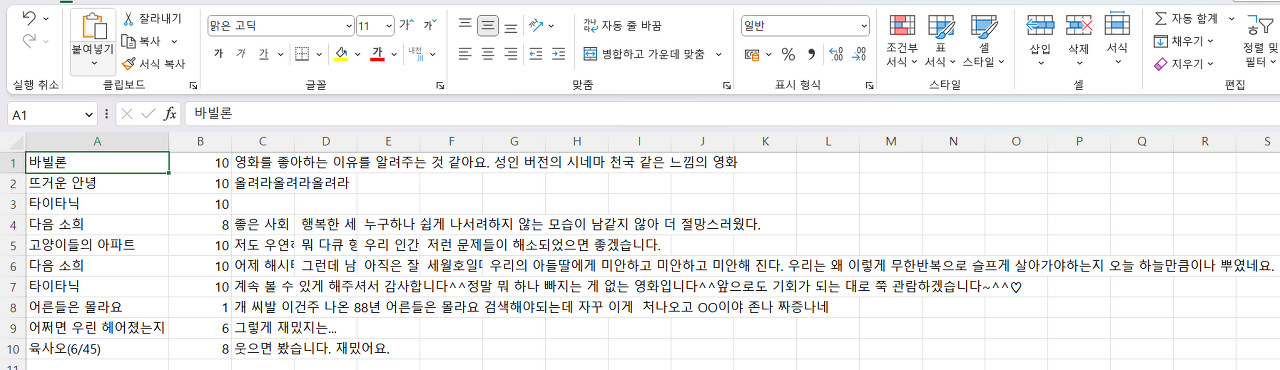Click the decrease indent icon

pos(537,53)
